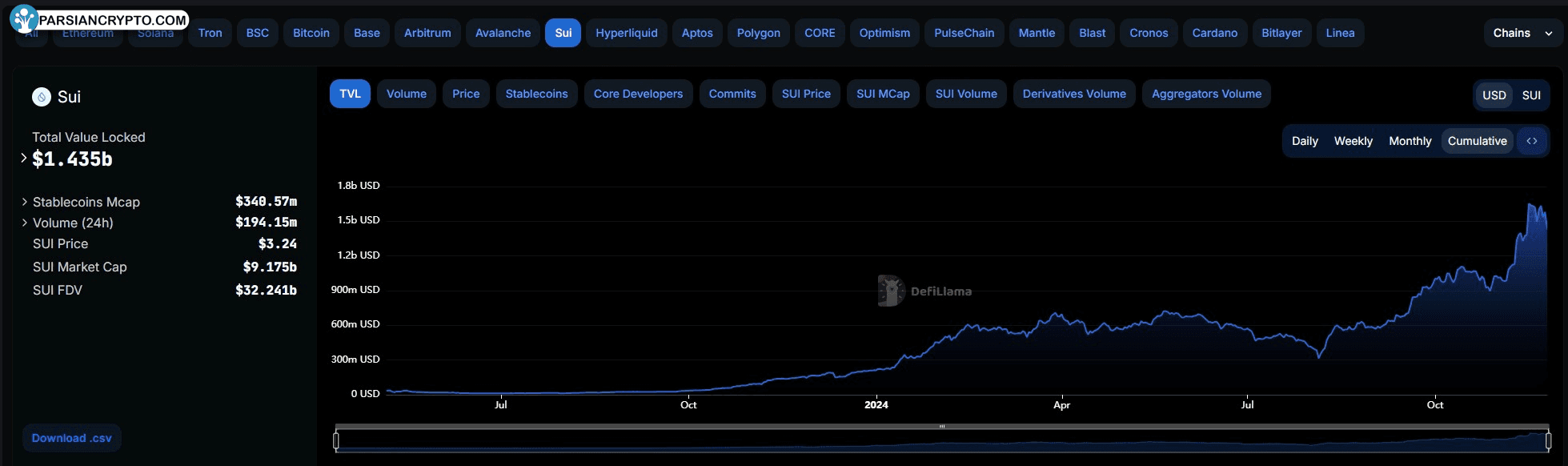Screen dimensions: 1568x466
Task: Select the active Sui chain tab
Action: point(563,33)
